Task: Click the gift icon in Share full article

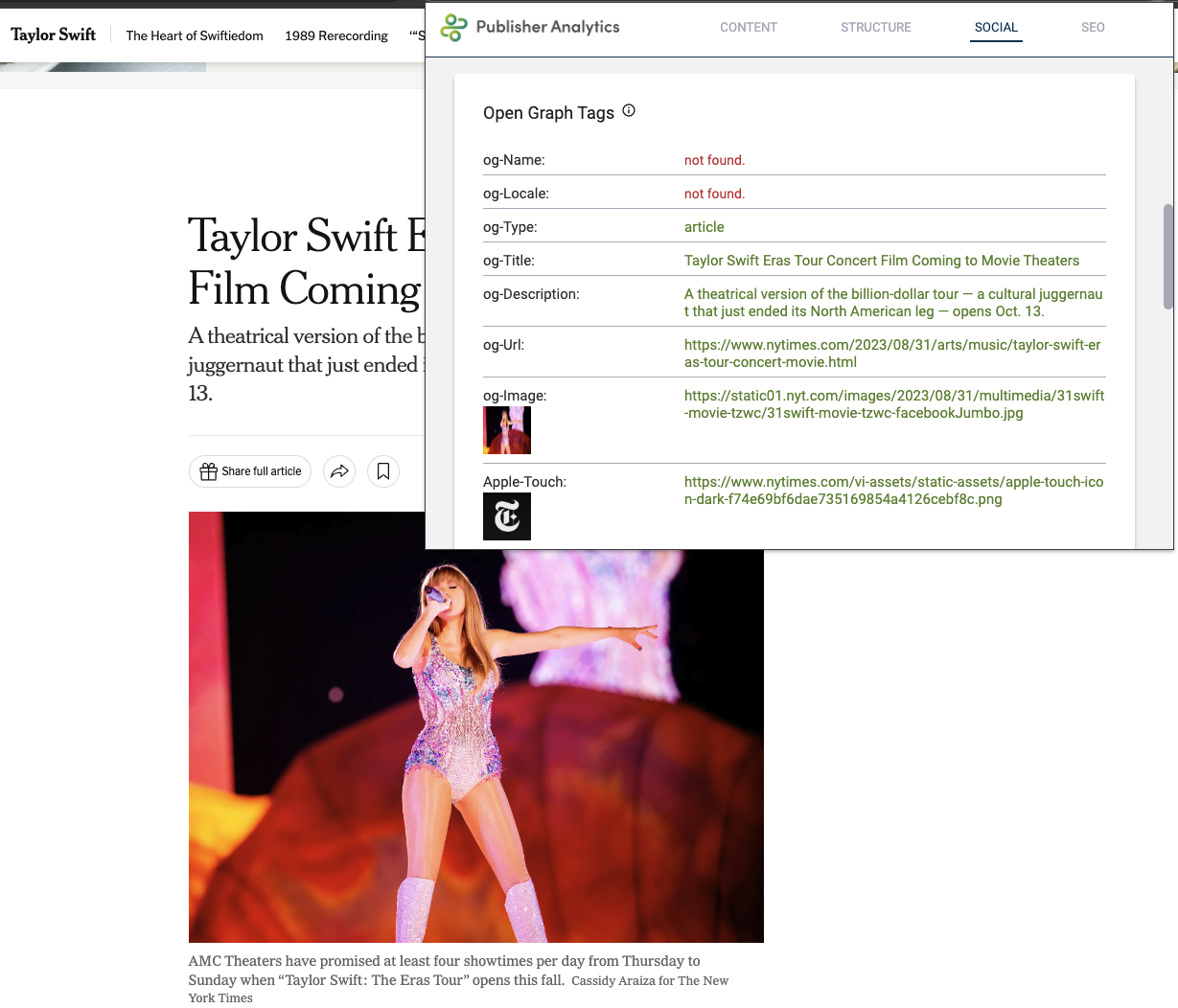Action: click(208, 471)
